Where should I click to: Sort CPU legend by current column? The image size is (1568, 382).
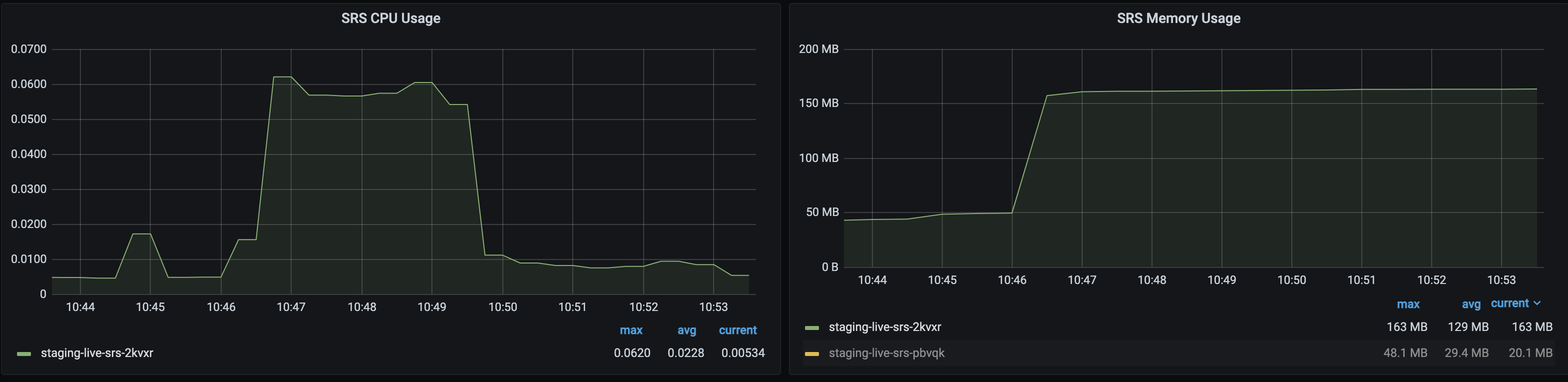click(x=738, y=330)
